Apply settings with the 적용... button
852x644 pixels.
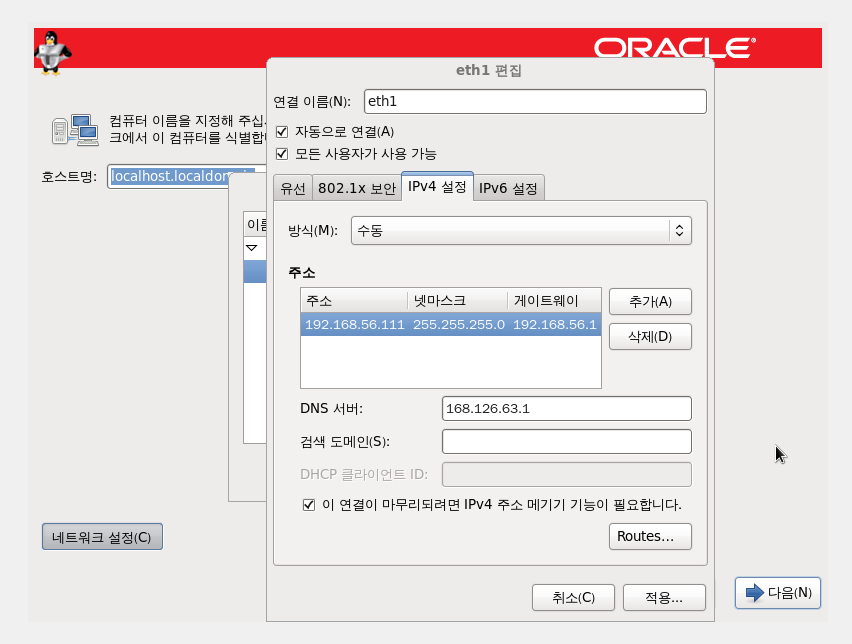(664, 598)
